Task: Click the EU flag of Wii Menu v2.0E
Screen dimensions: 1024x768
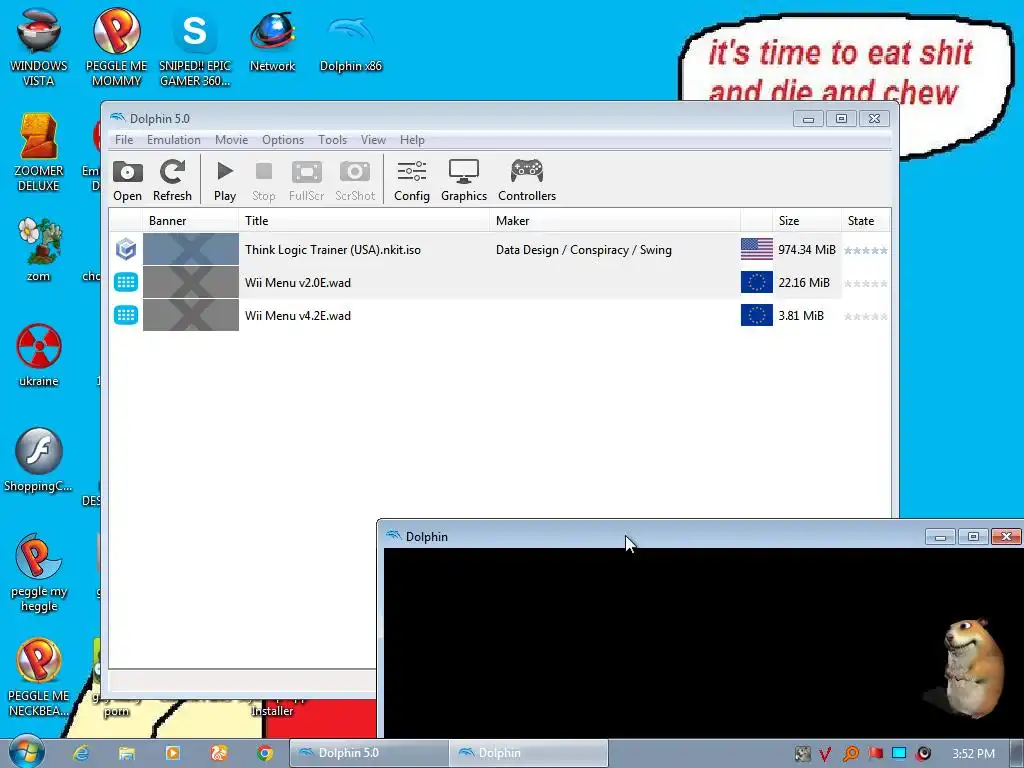Action: tap(756, 283)
